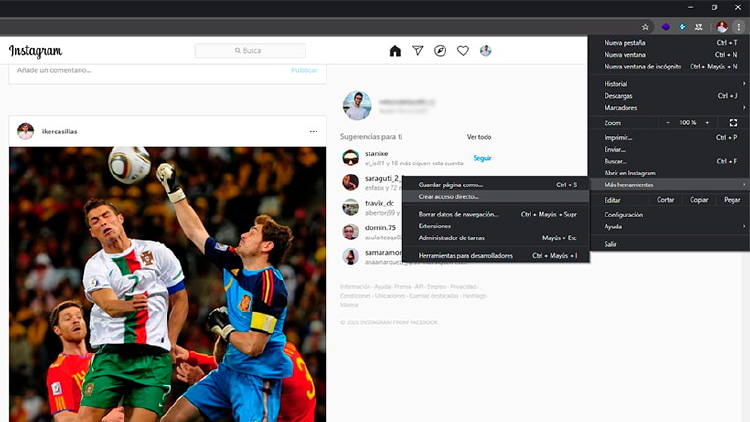
Task: Open stanixe suggested profile picture
Action: (x=351, y=157)
